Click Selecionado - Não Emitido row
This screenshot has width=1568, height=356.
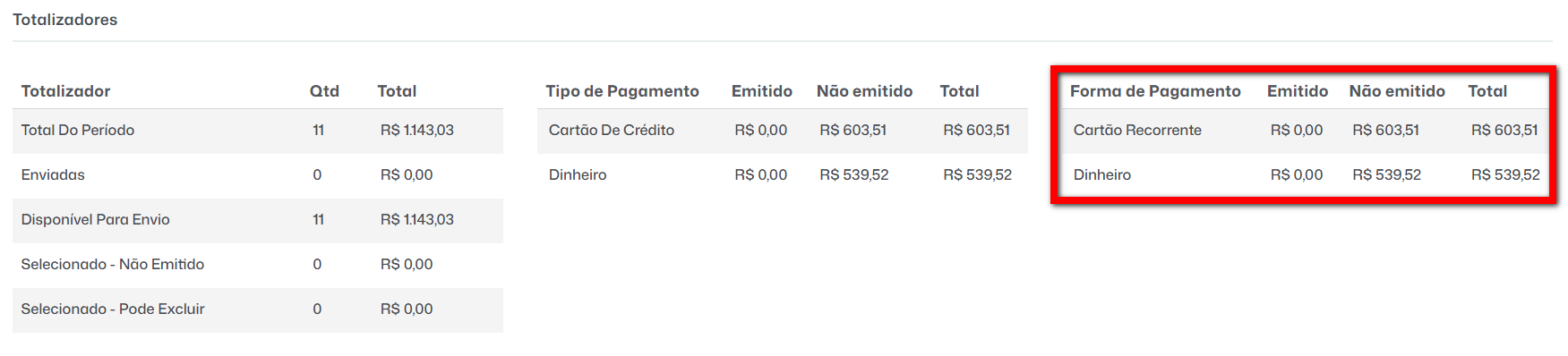click(x=258, y=265)
